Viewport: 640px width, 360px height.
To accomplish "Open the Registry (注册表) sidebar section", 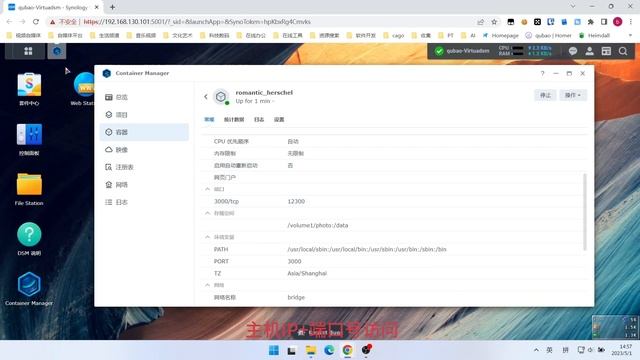I will (144, 167).
